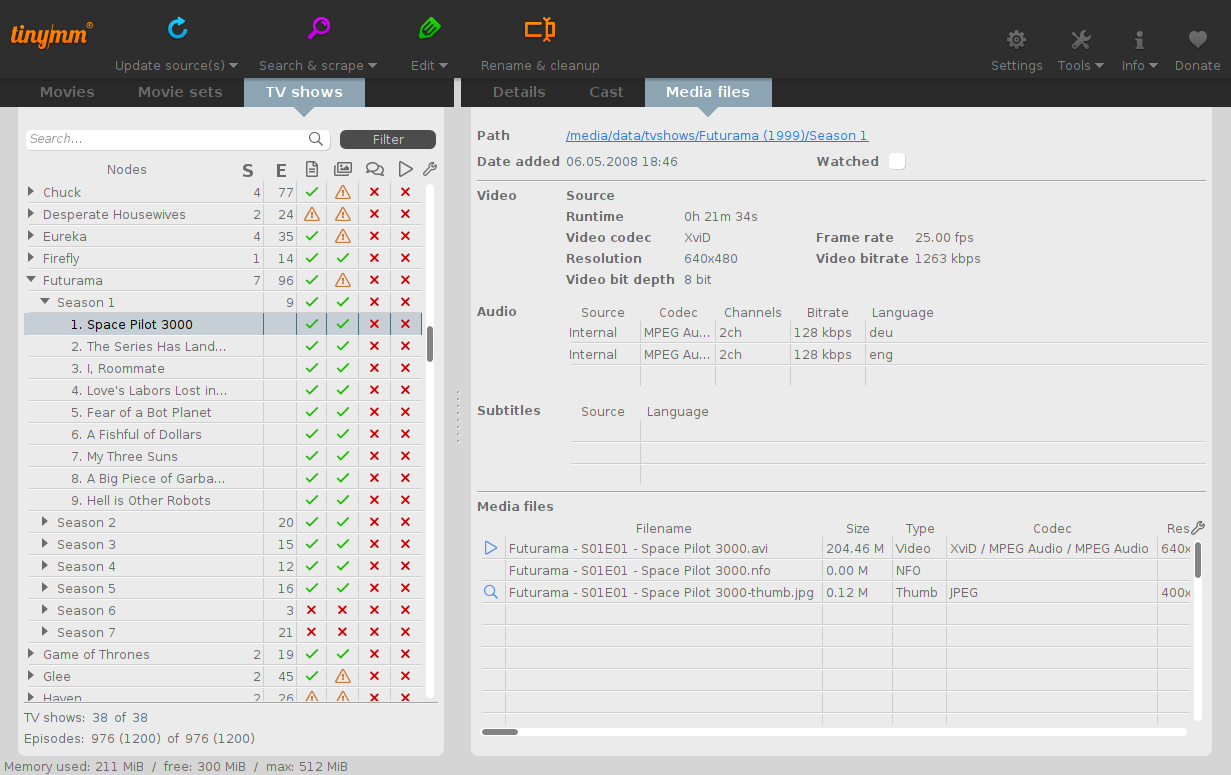The image size is (1231, 775).
Task: Click the wrench icon in Media files table
Action: click(x=1198, y=528)
